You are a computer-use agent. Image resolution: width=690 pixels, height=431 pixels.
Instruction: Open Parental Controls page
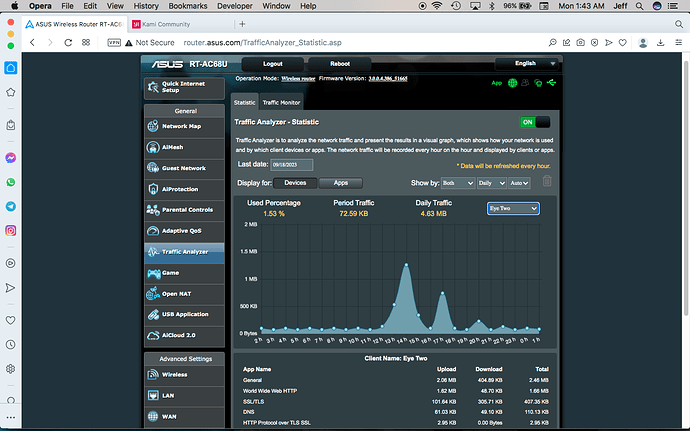tap(184, 210)
